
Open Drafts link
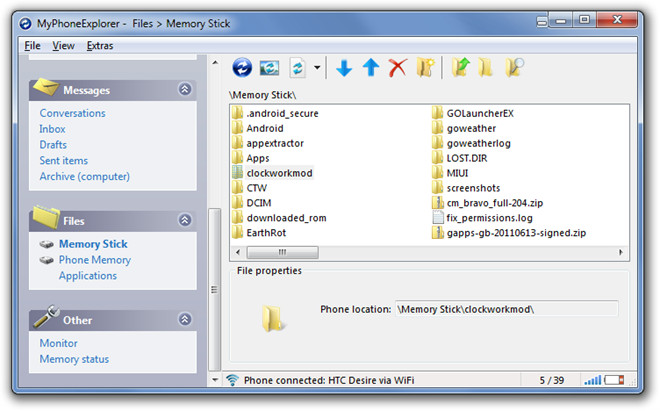point(53,145)
